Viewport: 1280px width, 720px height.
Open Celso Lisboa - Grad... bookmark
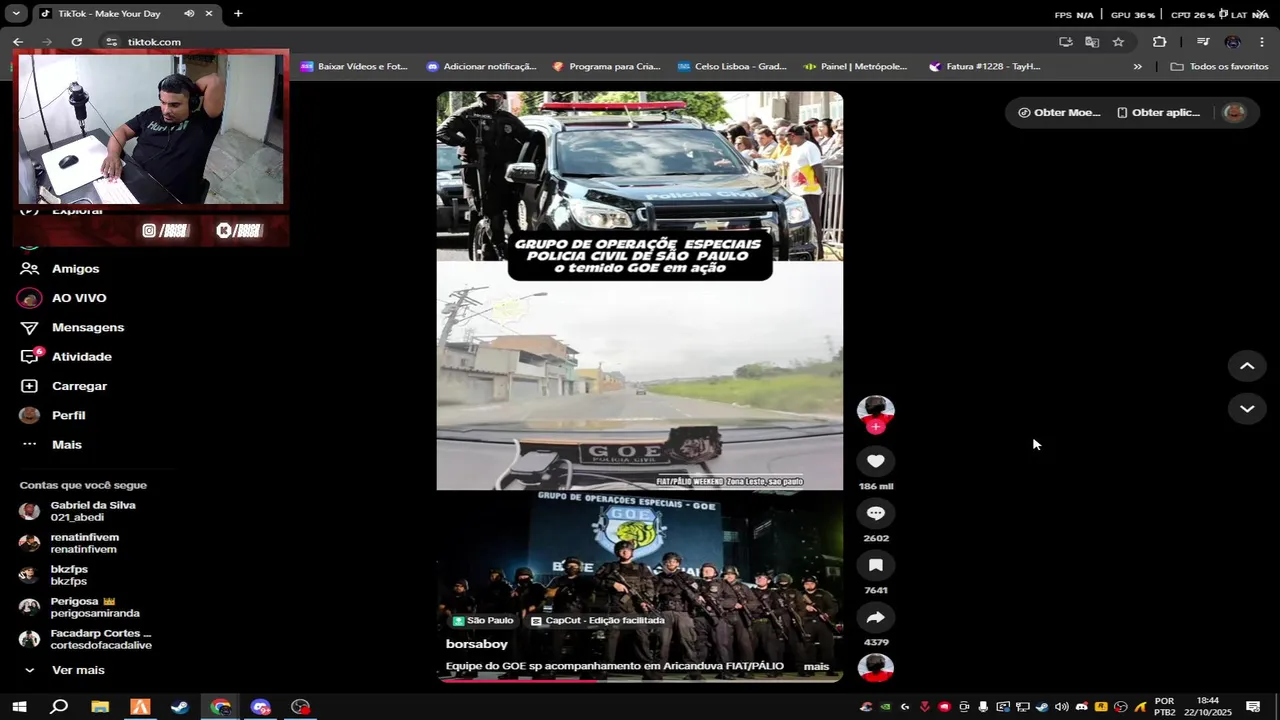tap(732, 67)
